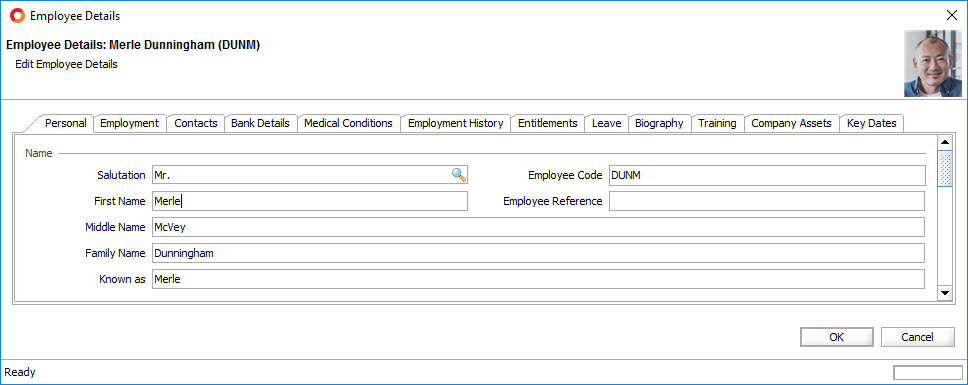Screen dimensions: 968x385
Task: Click the Family Name field with Dunningham
Action: coord(538,253)
